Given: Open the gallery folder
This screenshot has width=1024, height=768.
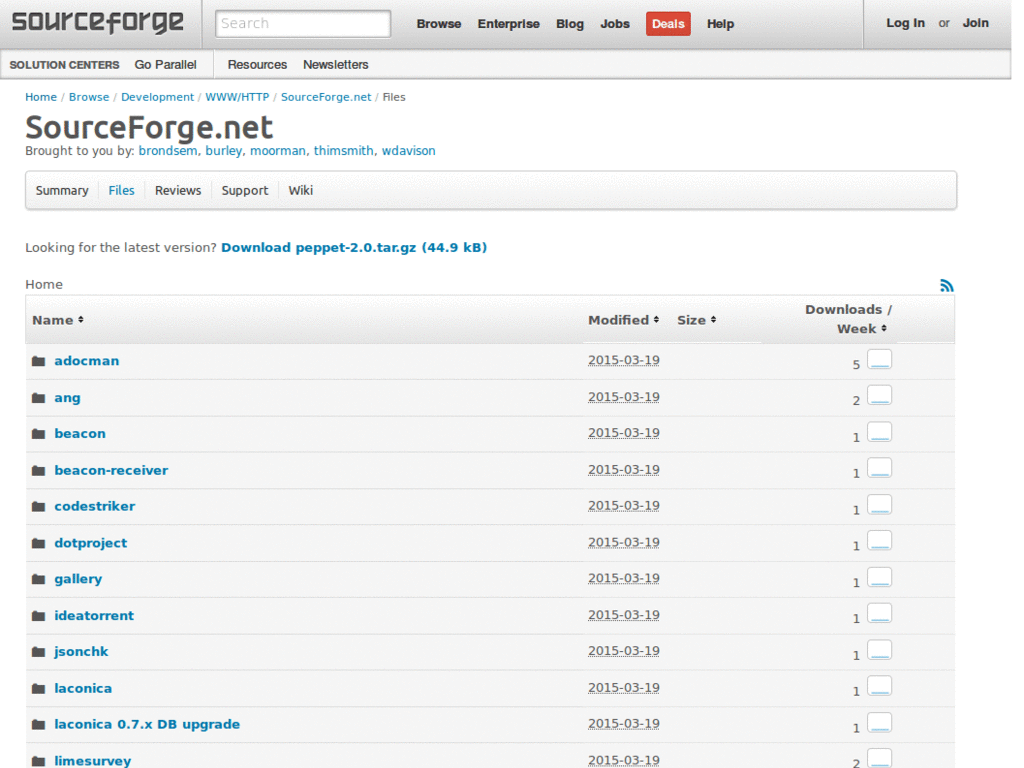Looking at the screenshot, I should pyautogui.click(x=78, y=579).
